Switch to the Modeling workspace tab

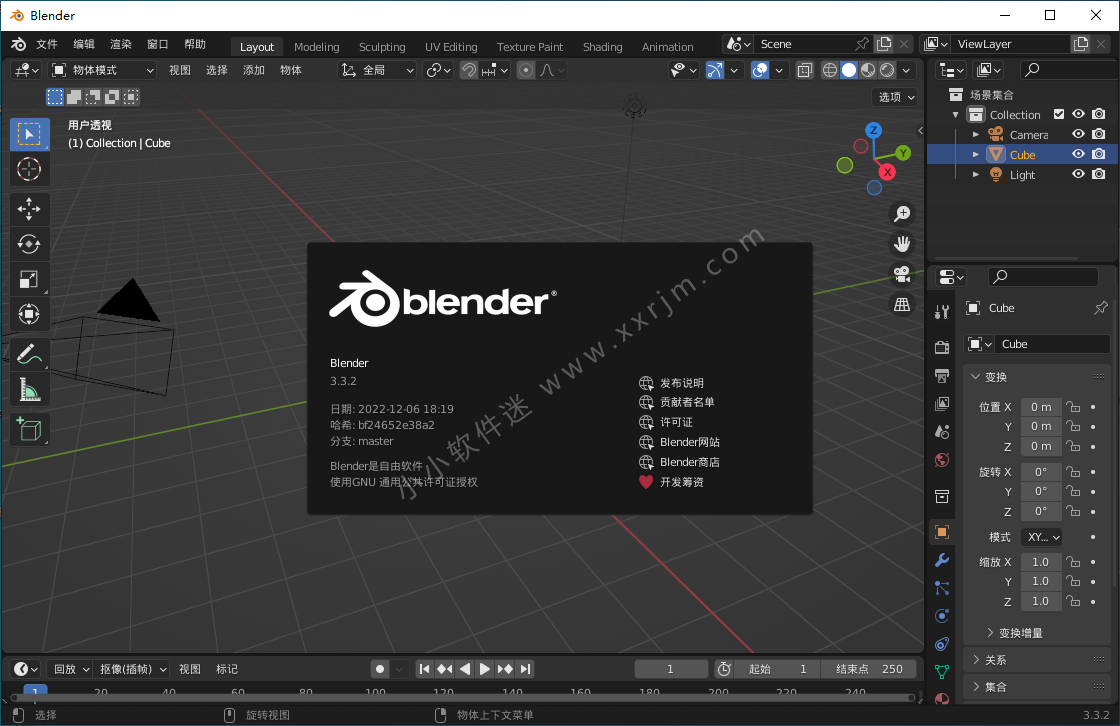(316, 46)
